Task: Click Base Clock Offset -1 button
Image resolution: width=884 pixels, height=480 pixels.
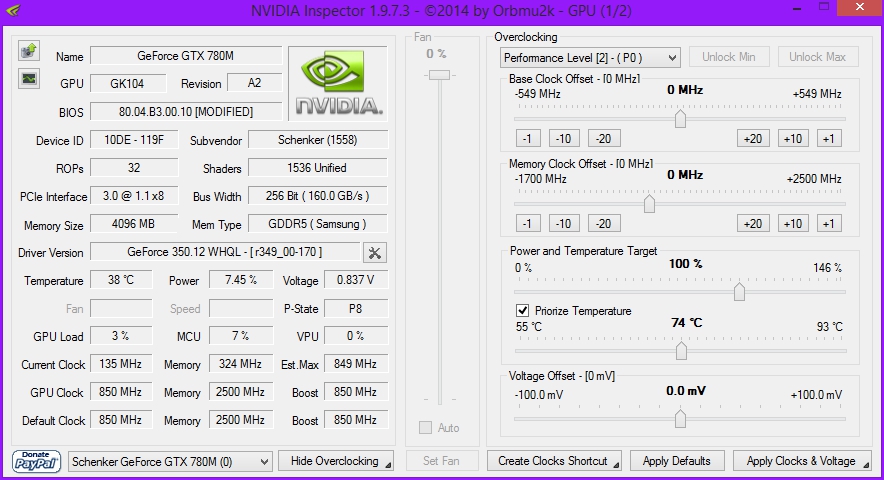Action: pyautogui.click(x=528, y=139)
